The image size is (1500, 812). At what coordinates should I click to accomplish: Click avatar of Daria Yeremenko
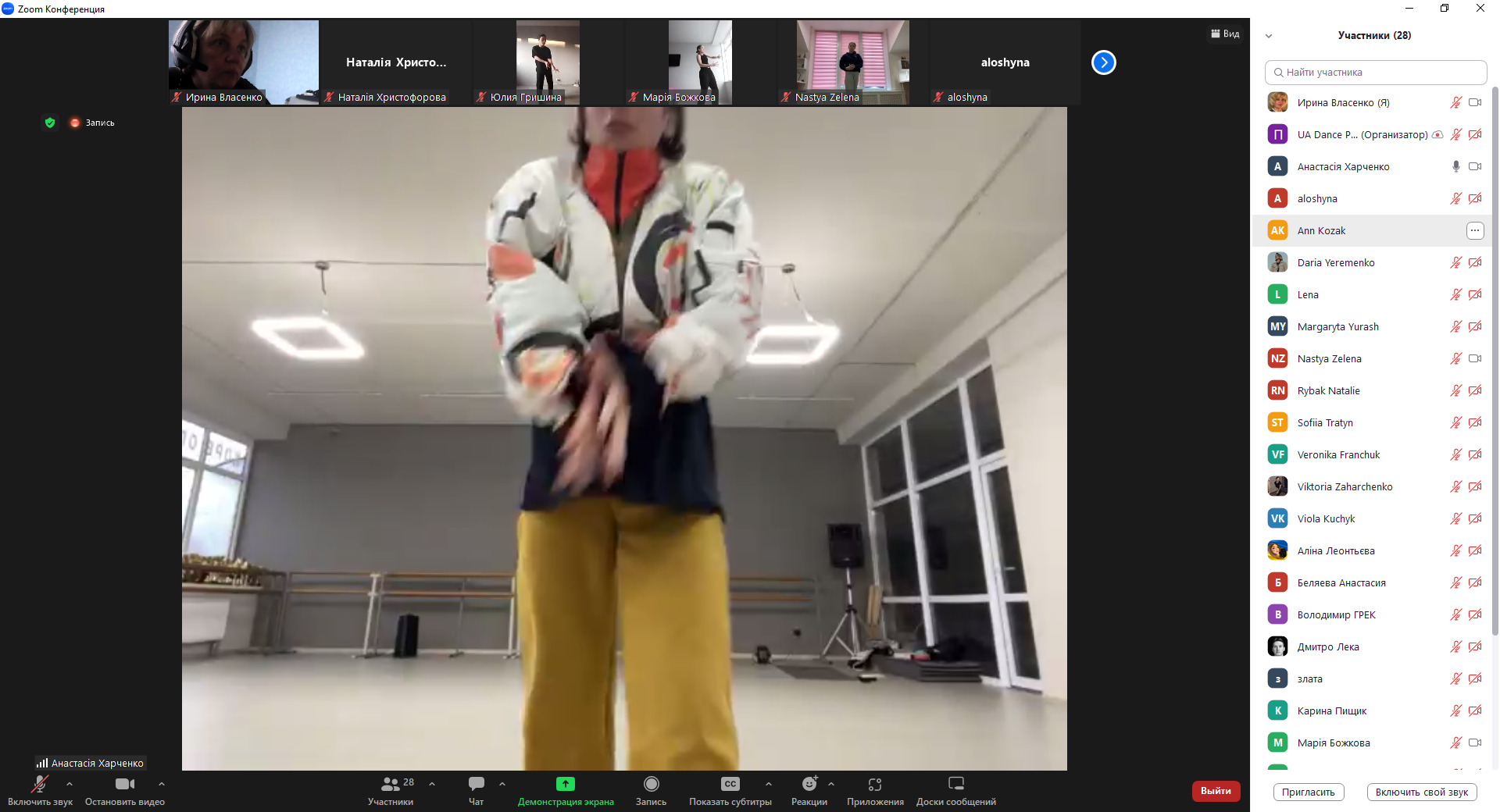(1277, 262)
